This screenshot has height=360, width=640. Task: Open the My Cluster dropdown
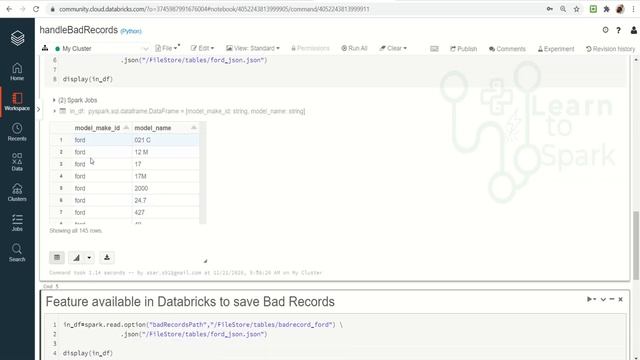point(102,49)
